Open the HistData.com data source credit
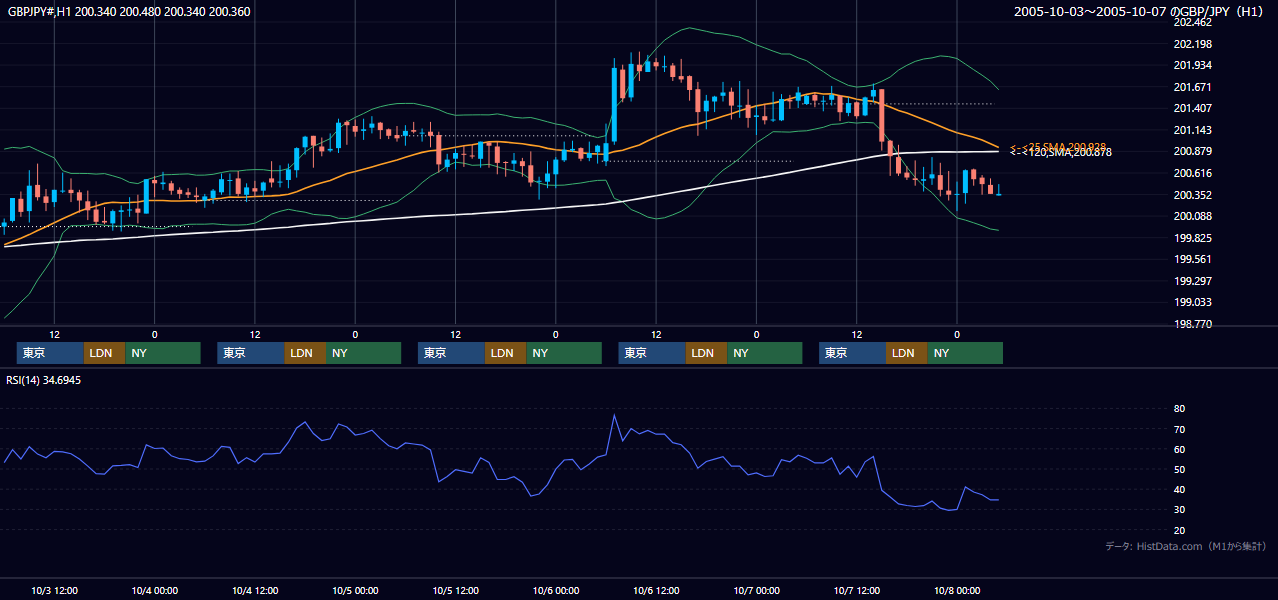 1186,547
